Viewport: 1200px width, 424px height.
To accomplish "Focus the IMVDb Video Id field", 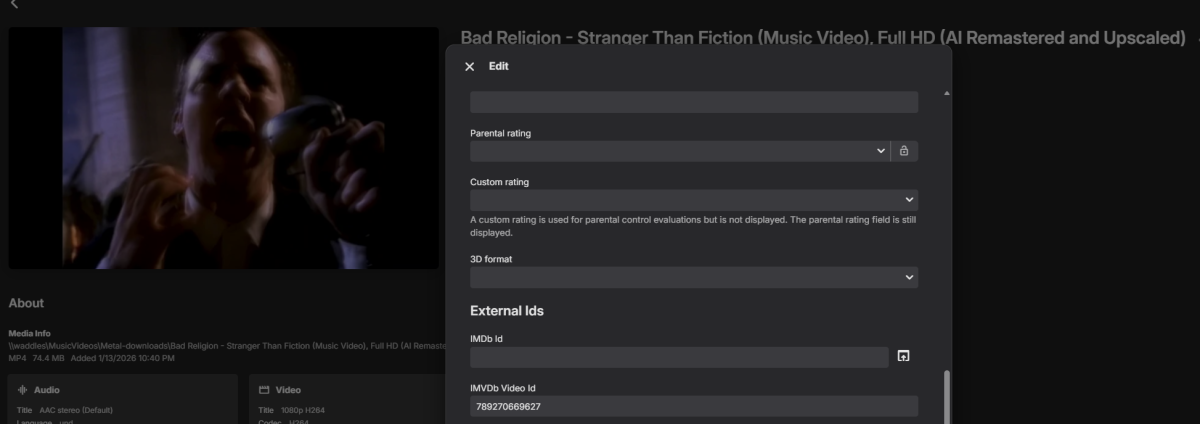I will pyautogui.click(x=694, y=406).
